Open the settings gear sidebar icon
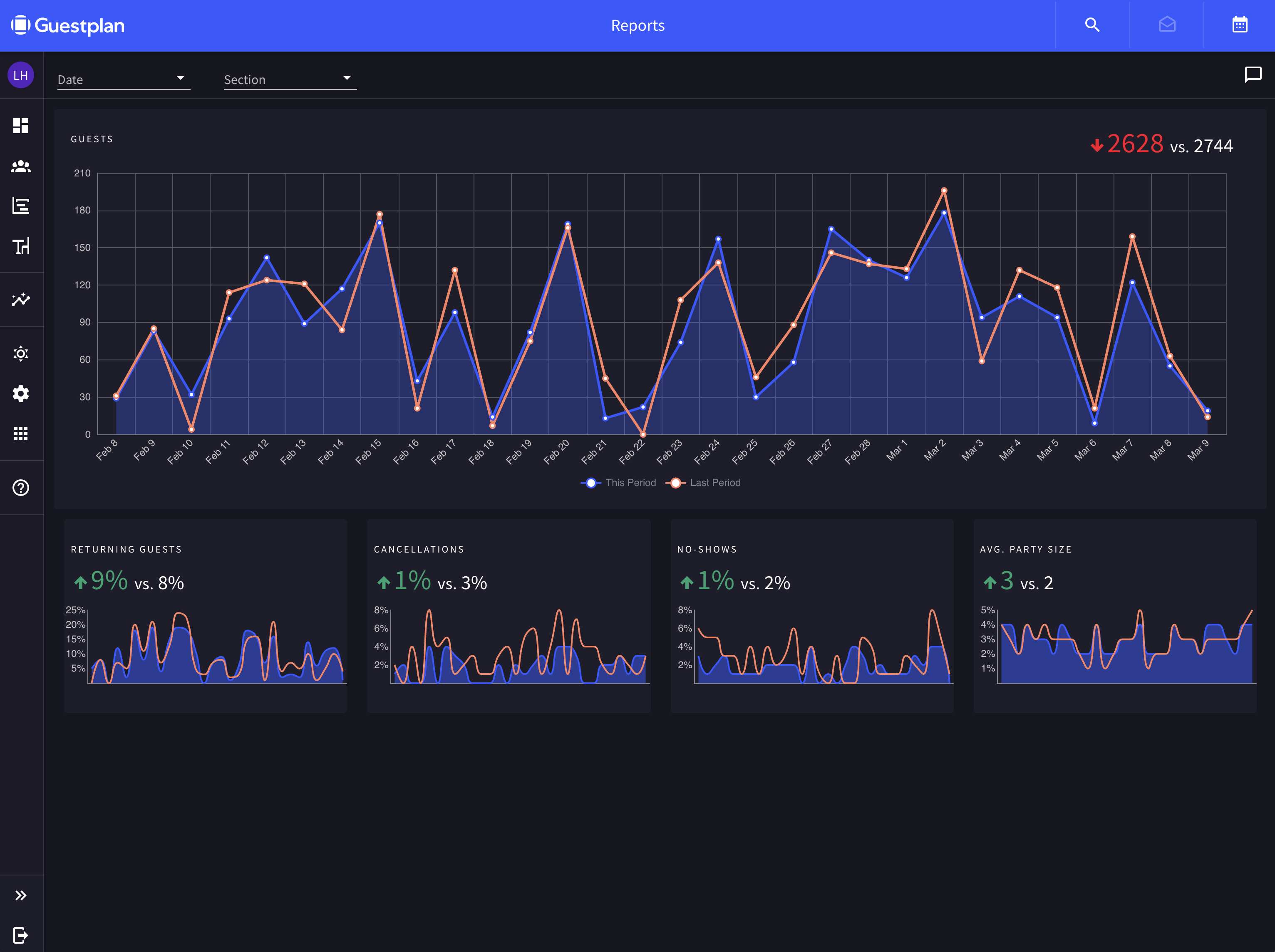This screenshot has height=952, width=1275. pyautogui.click(x=21, y=394)
